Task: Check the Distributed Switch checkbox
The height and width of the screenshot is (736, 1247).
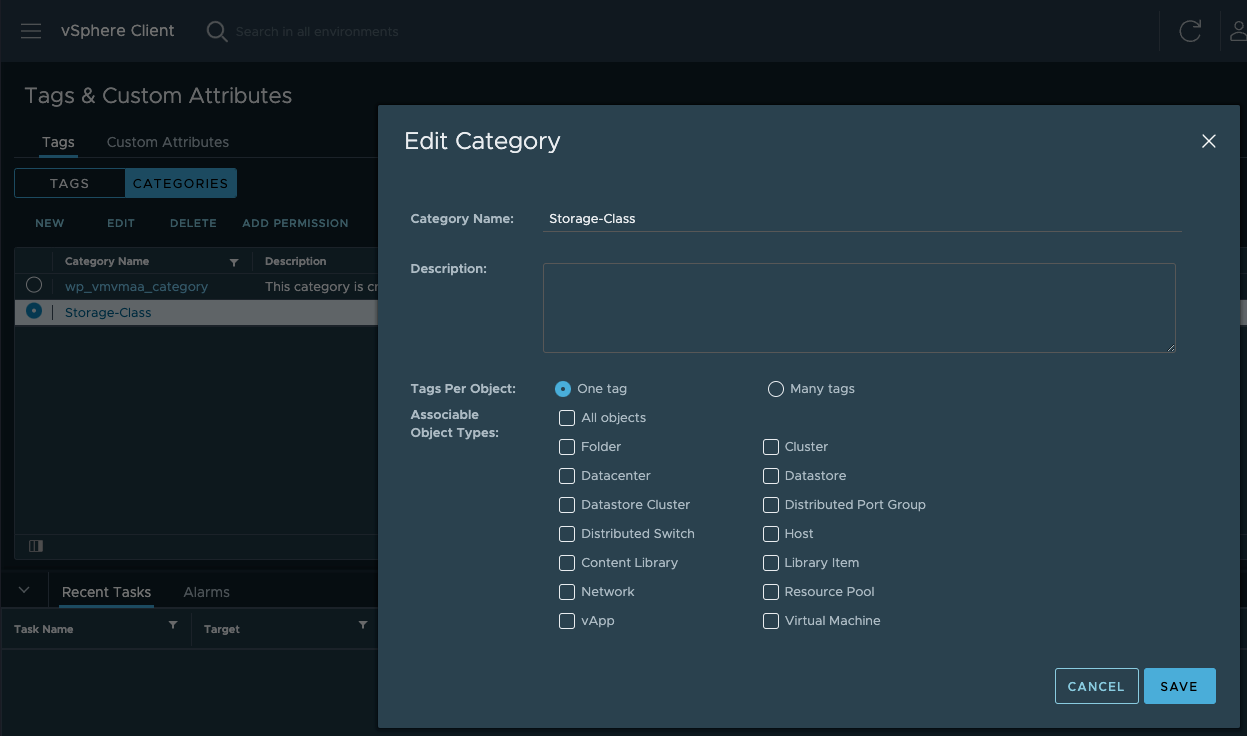Action: click(x=567, y=534)
